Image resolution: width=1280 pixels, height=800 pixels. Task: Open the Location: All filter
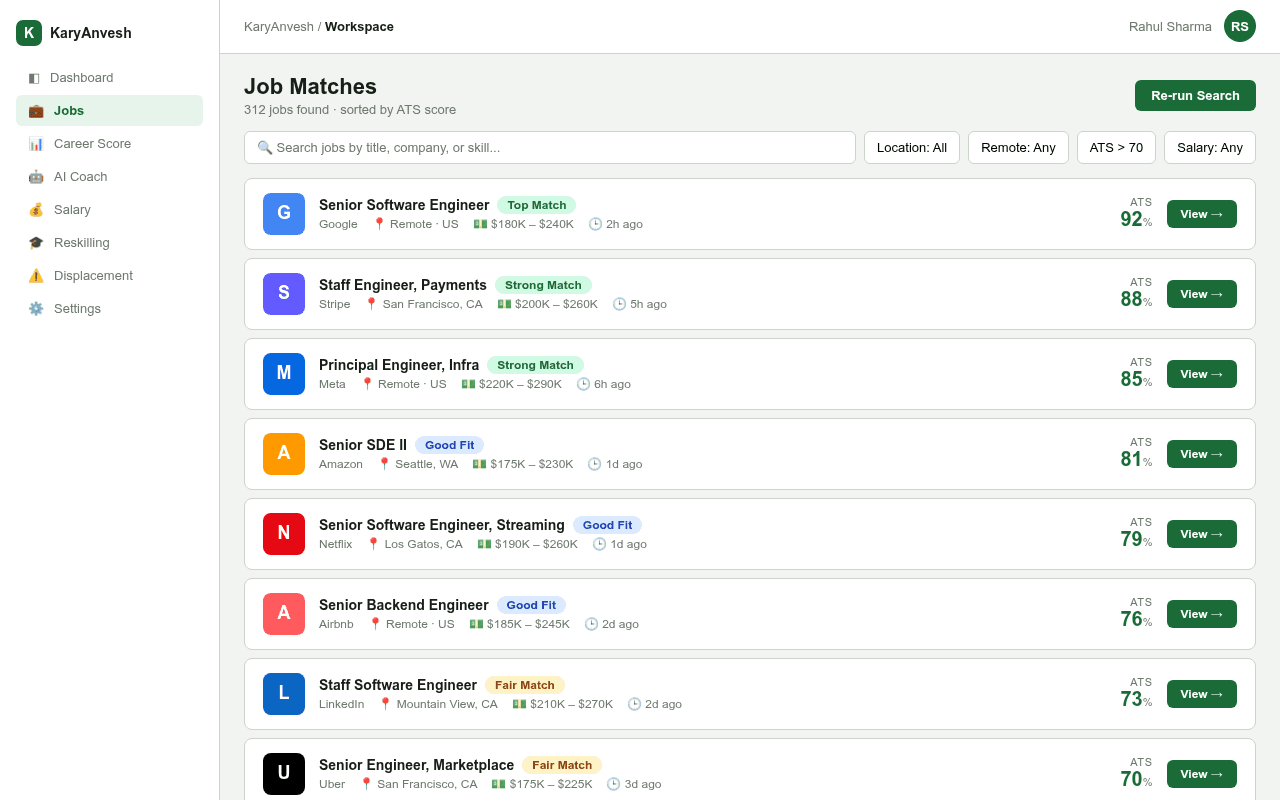coord(912,148)
